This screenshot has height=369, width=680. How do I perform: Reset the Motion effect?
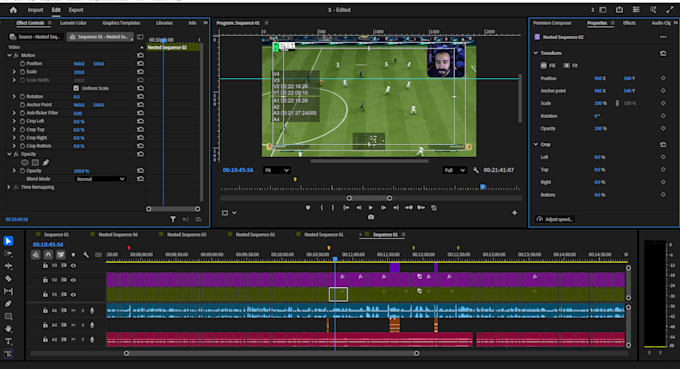(x=140, y=56)
